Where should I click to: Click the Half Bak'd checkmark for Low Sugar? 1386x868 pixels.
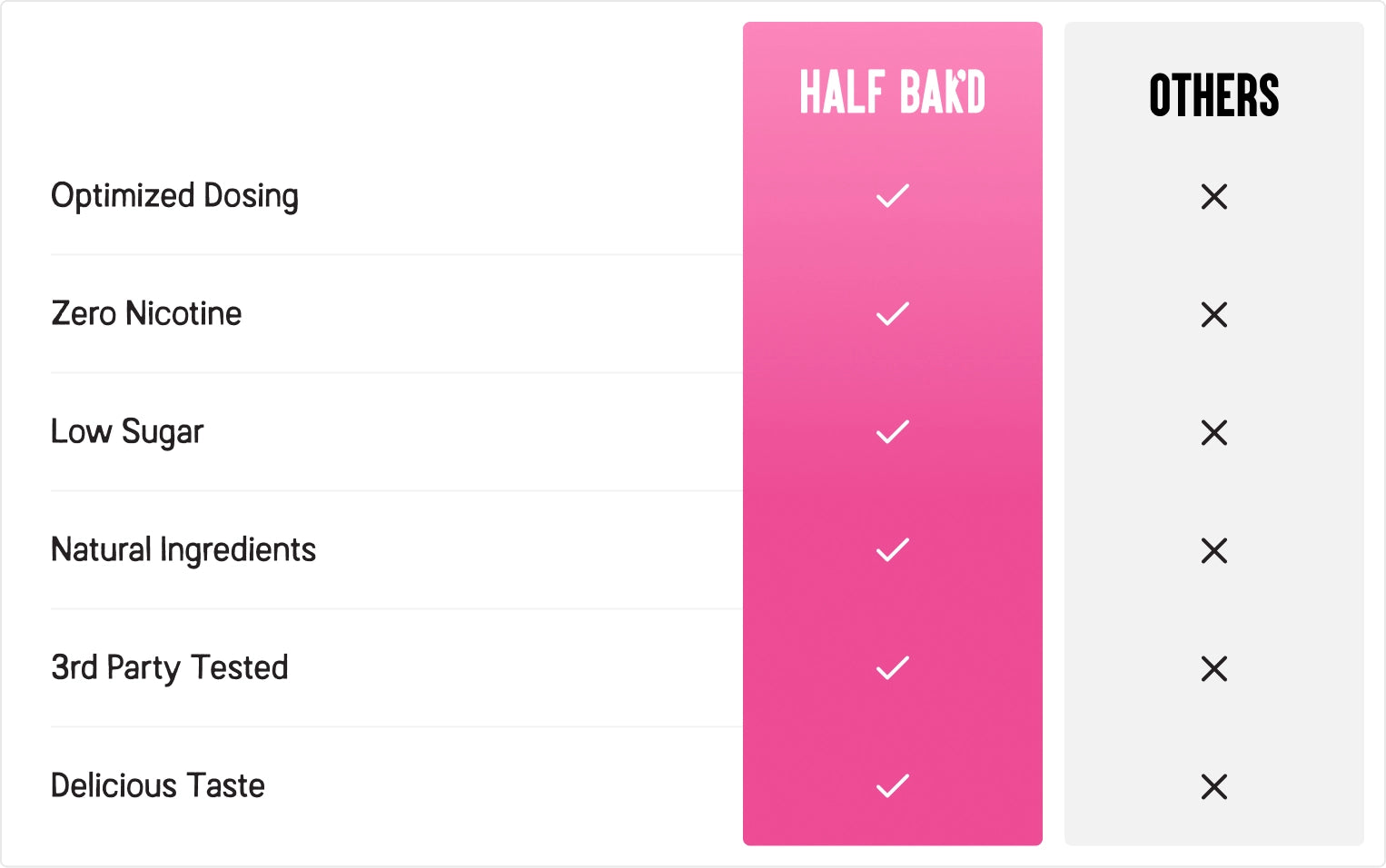click(892, 432)
